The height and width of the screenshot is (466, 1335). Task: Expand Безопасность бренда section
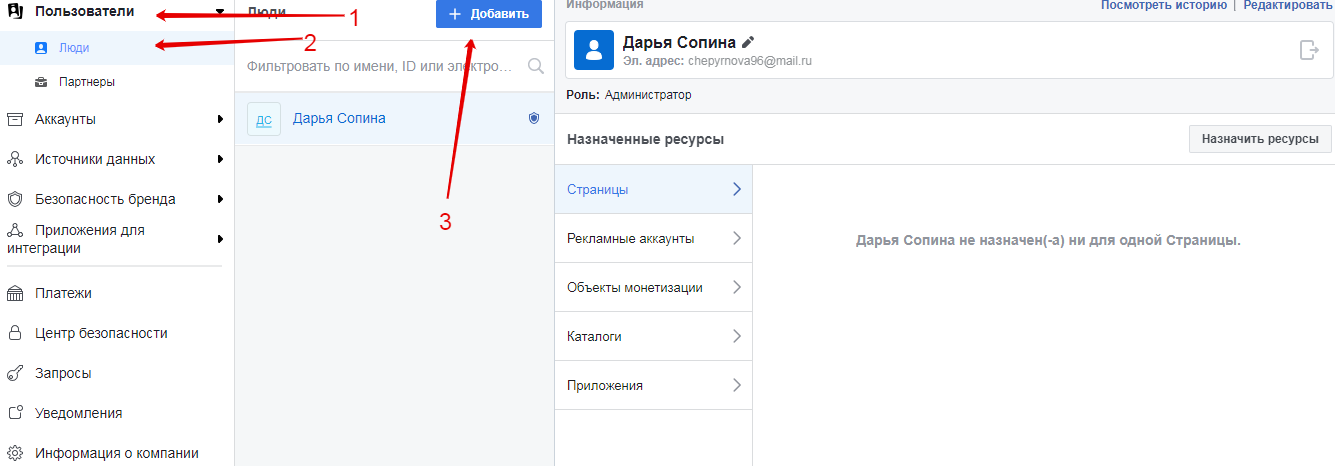coord(220,199)
